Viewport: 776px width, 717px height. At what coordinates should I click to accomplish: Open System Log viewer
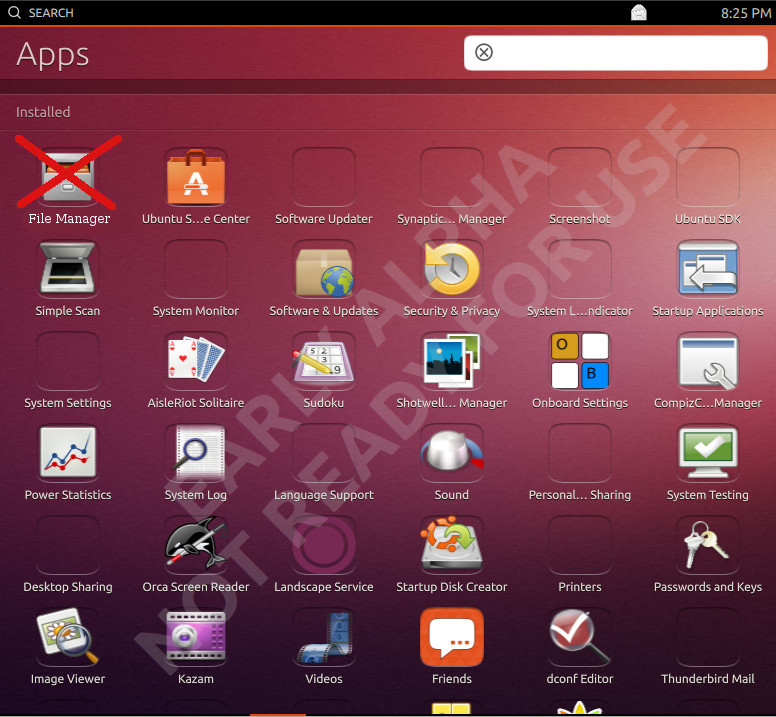pos(196,453)
